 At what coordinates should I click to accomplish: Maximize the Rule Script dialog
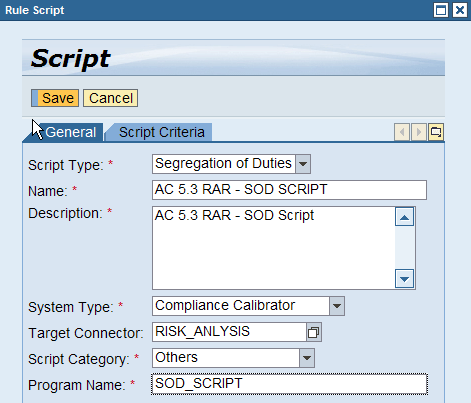(441, 10)
